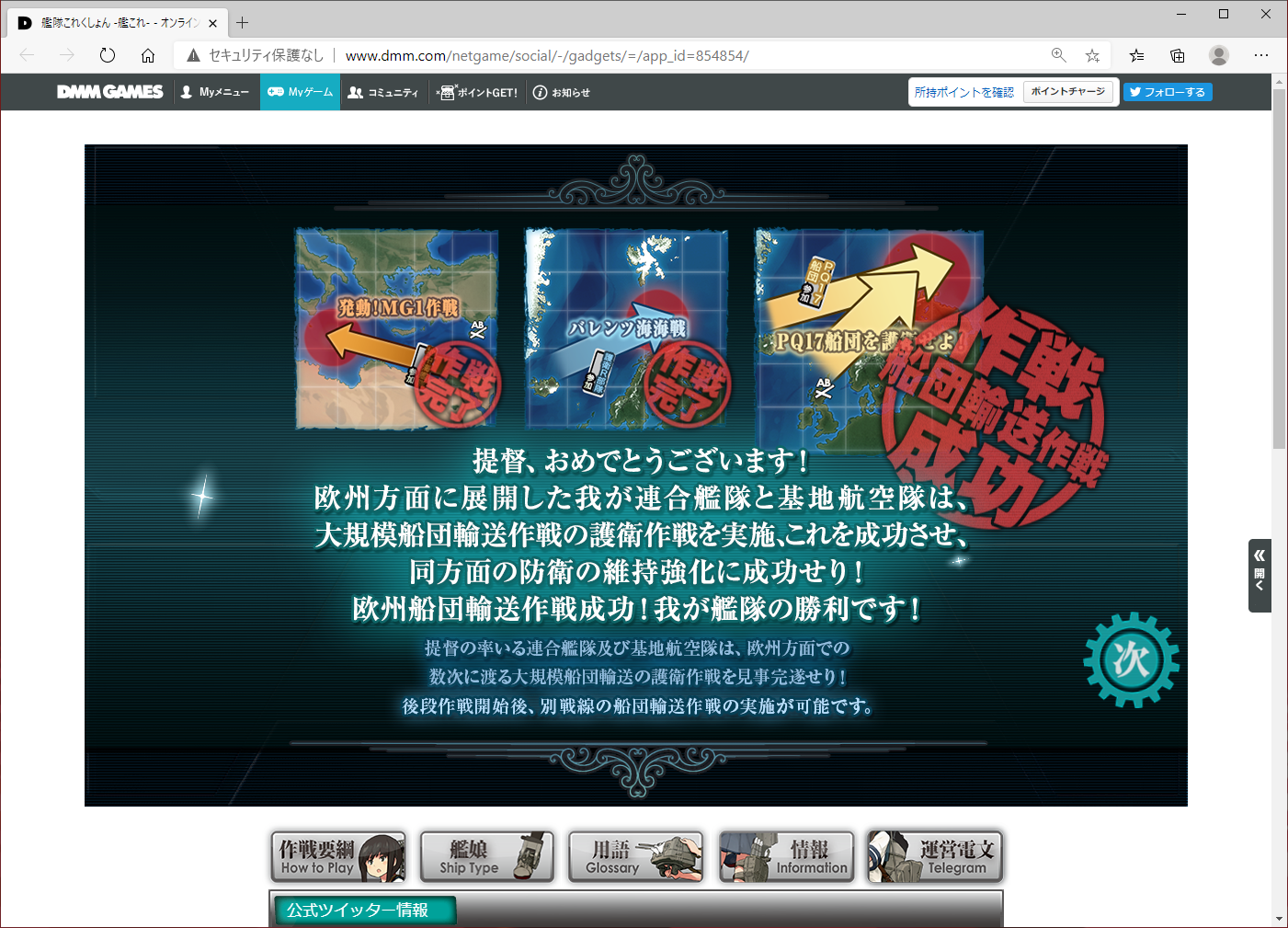Click the セキュリティ保護なし security warning
The image size is (1288, 928).
(x=256, y=55)
